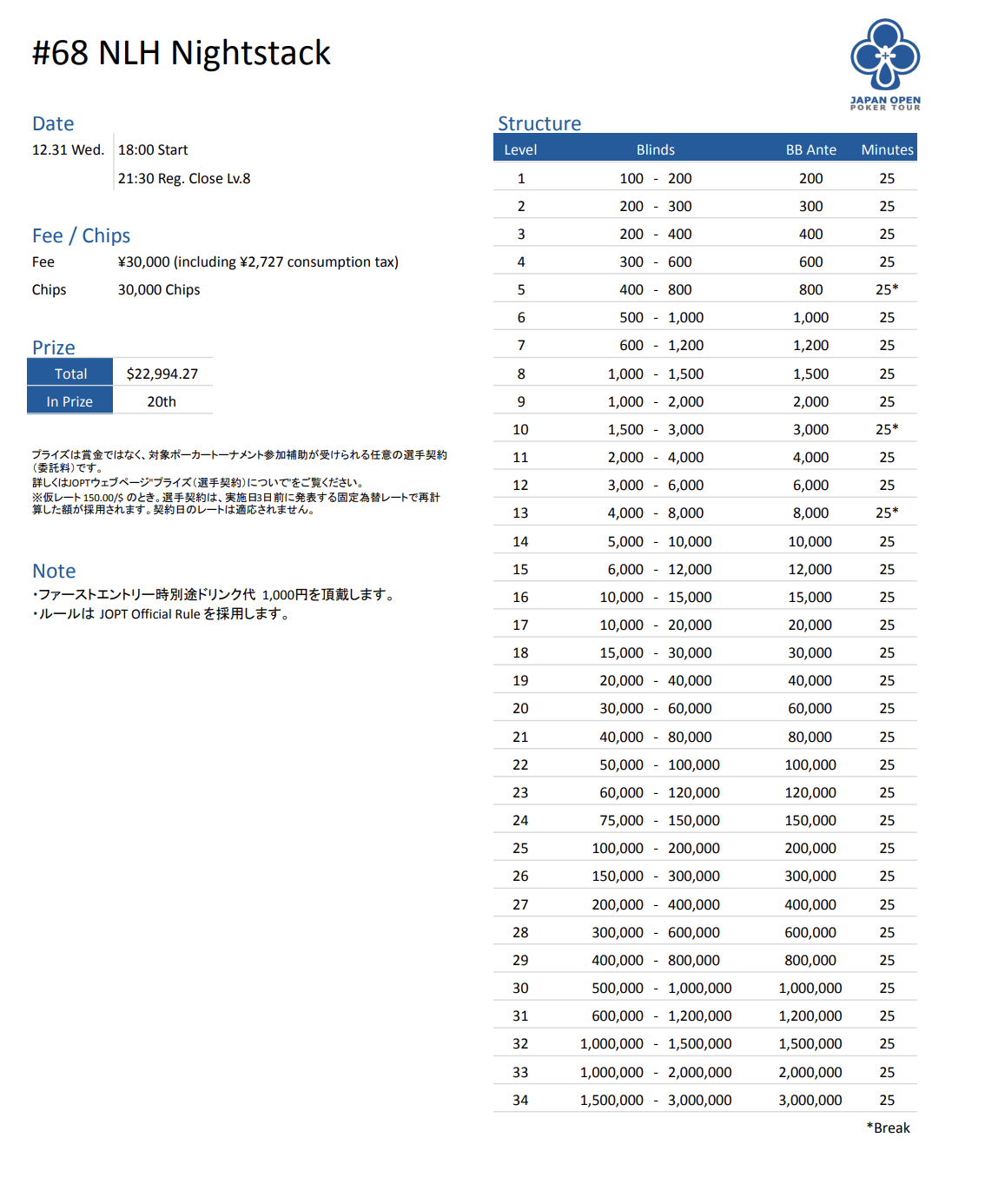Click the "Blinds" column header
Viewport: 985px width, 1204px height.
click(655, 149)
